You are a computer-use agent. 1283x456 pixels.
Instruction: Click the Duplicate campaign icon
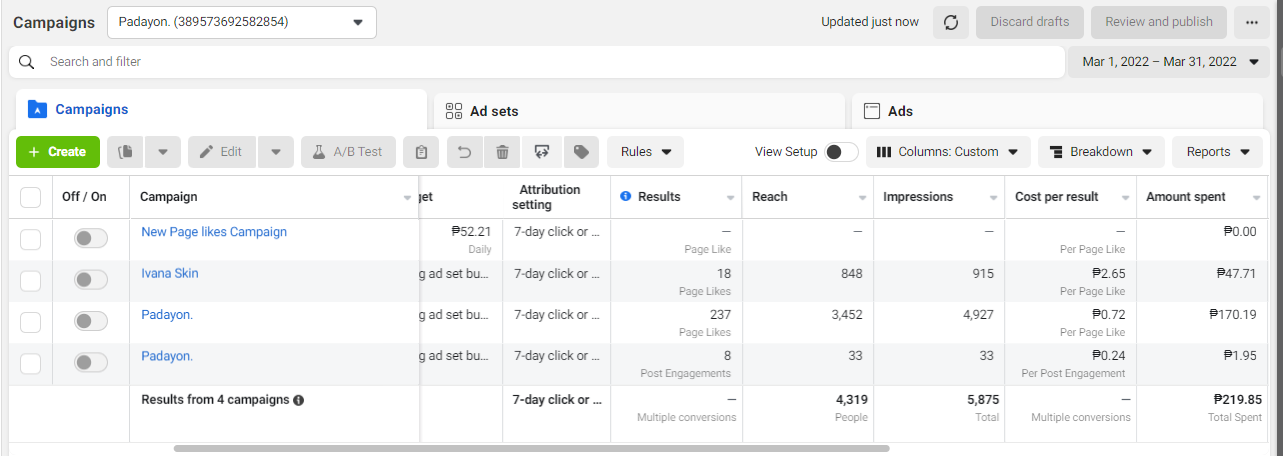click(x=126, y=152)
